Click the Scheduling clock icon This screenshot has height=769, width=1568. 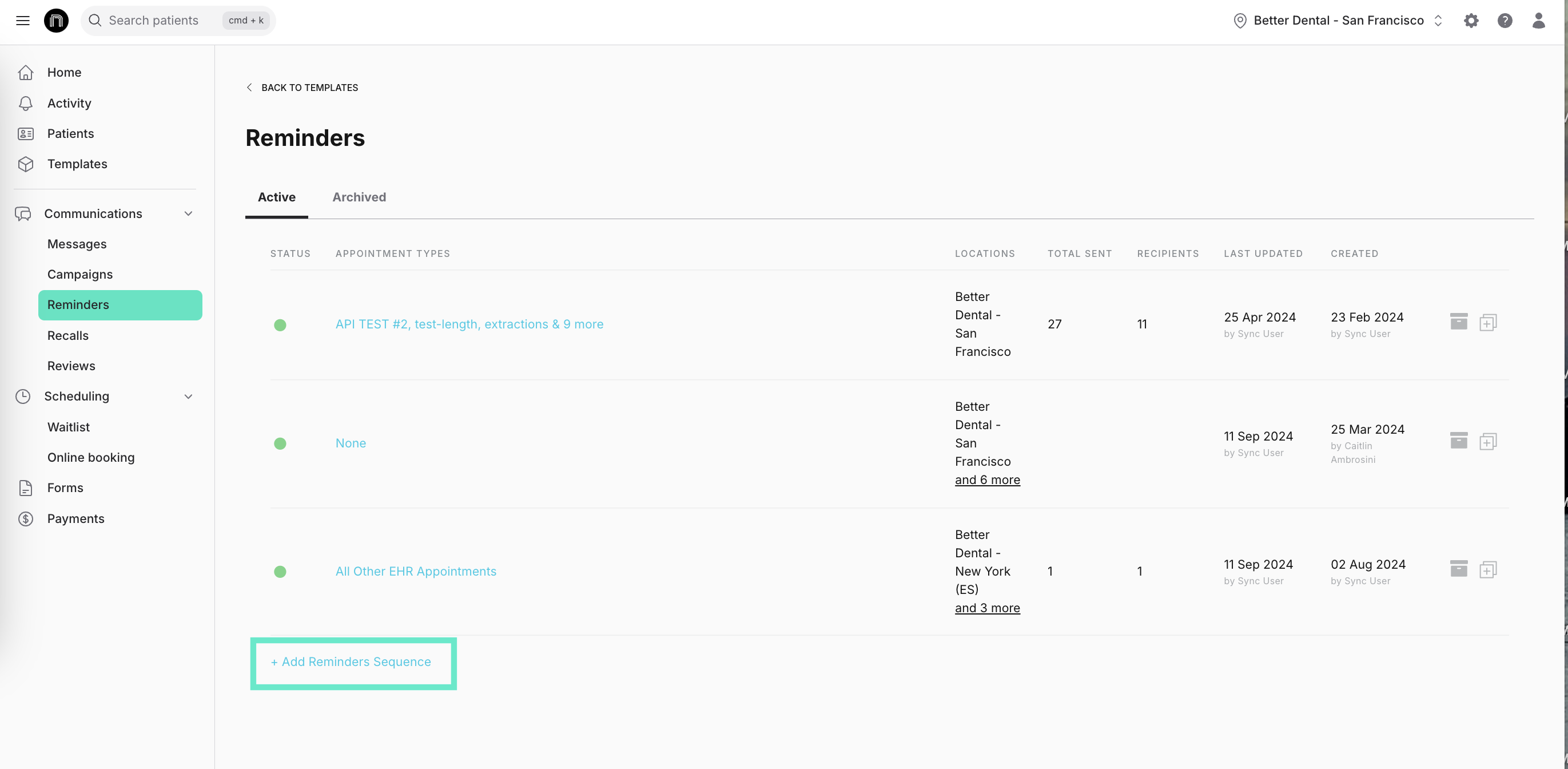click(x=23, y=397)
